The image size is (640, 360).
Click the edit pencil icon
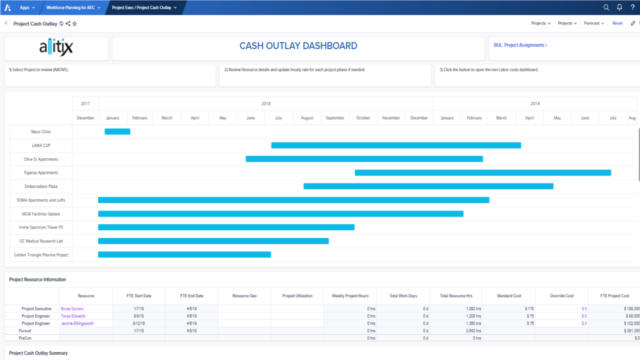[633, 23]
